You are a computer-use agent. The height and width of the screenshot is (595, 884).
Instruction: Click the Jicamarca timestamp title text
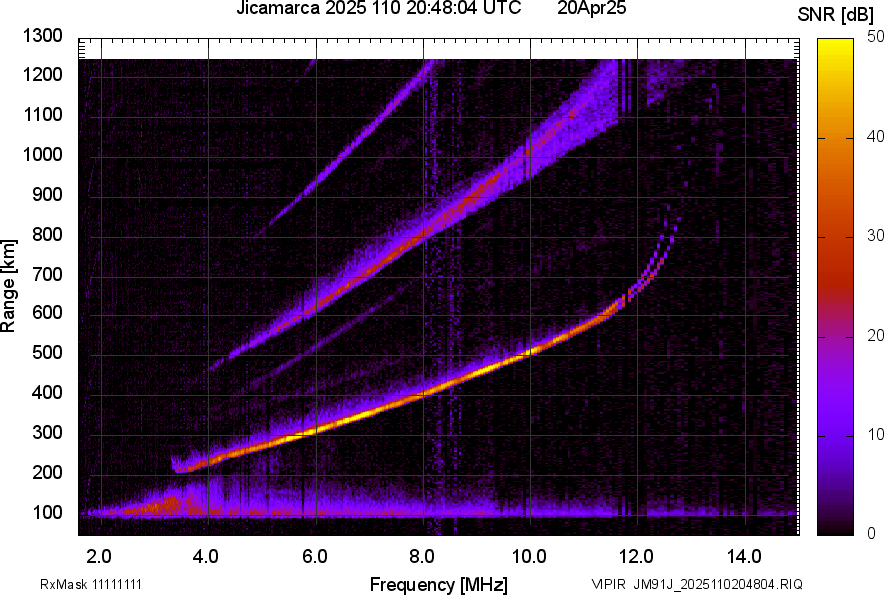[x=378, y=9]
